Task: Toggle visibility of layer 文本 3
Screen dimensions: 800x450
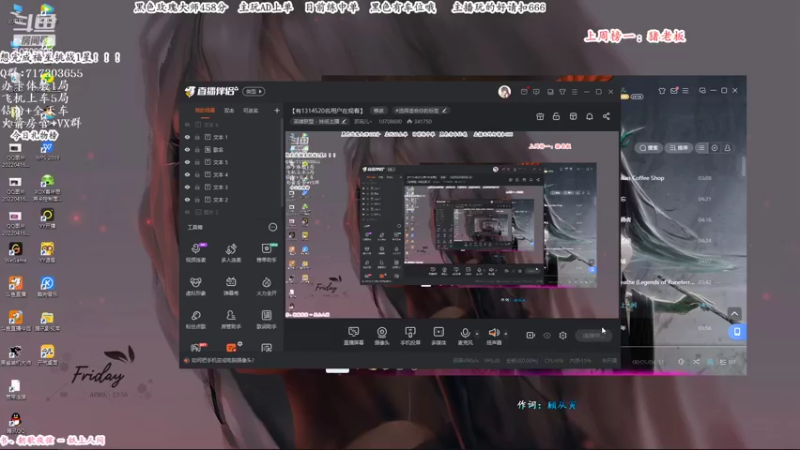Action: (187, 187)
